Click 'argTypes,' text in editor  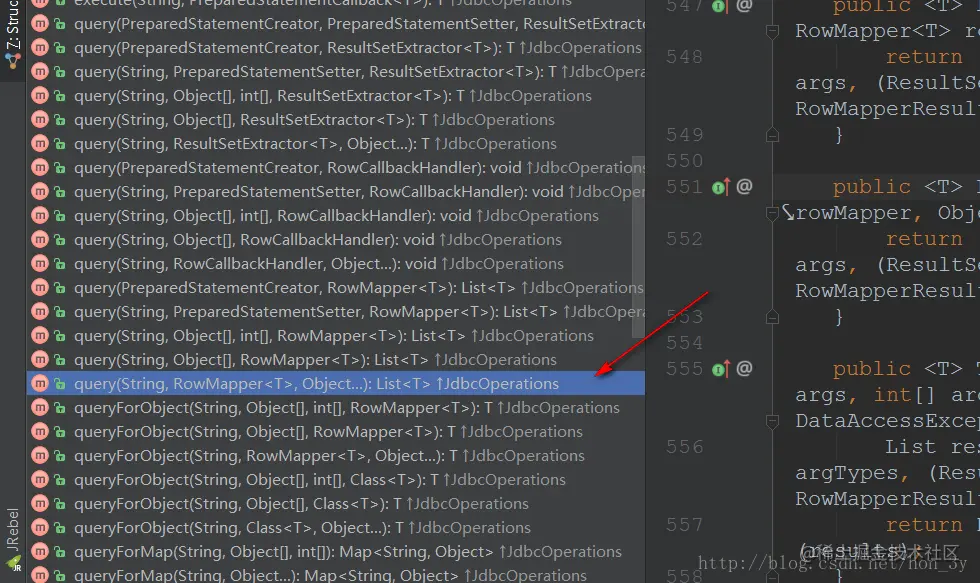click(x=852, y=474)
